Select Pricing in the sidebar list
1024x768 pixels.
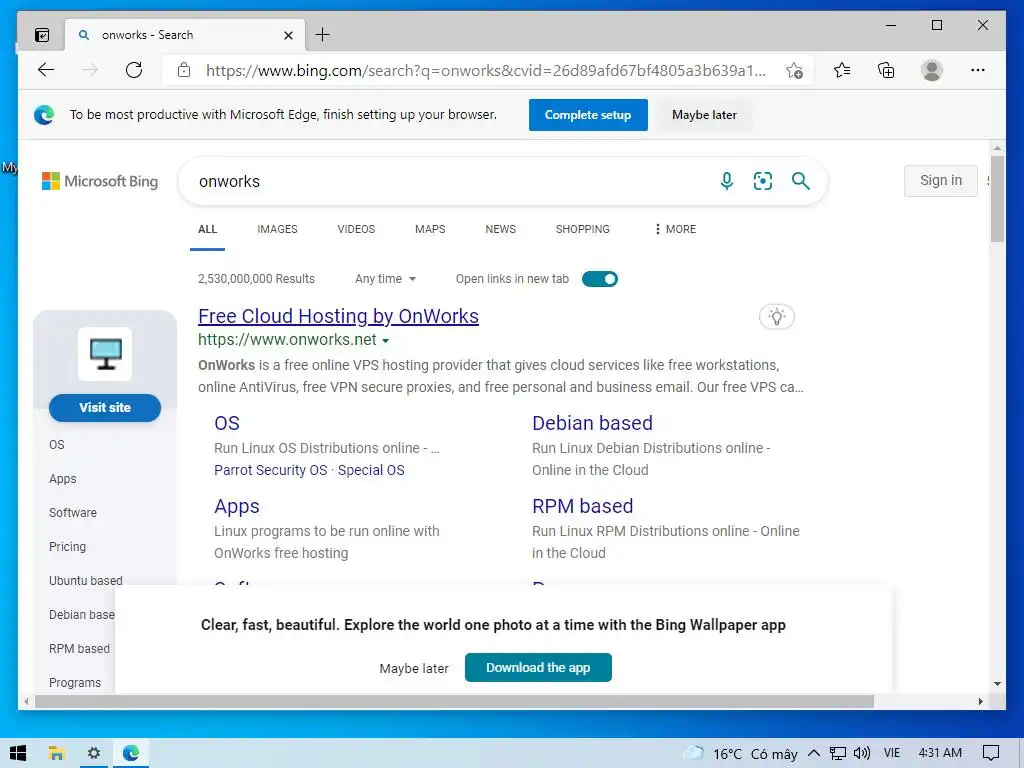coord(67,547)
